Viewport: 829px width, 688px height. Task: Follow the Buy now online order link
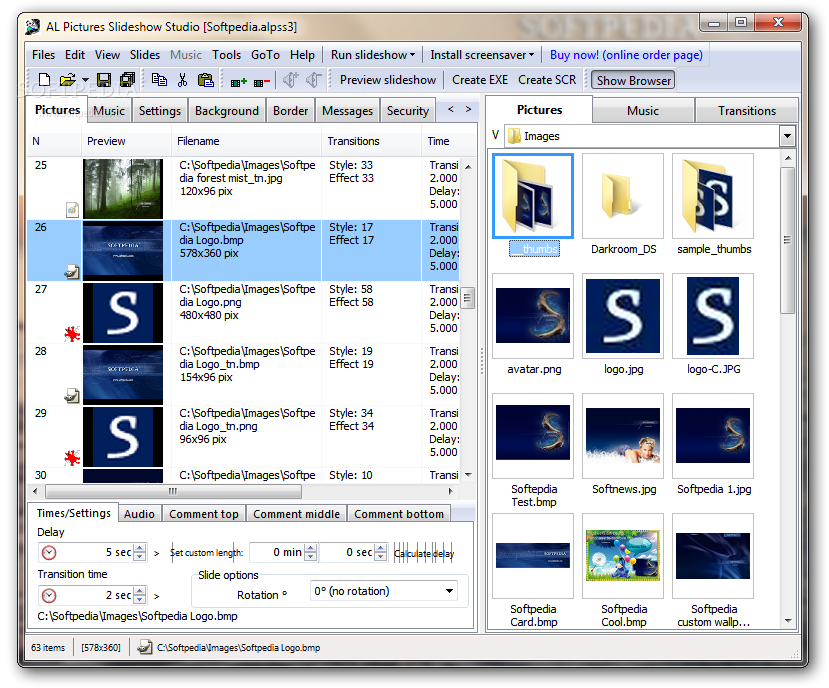[x=626, y=55]
